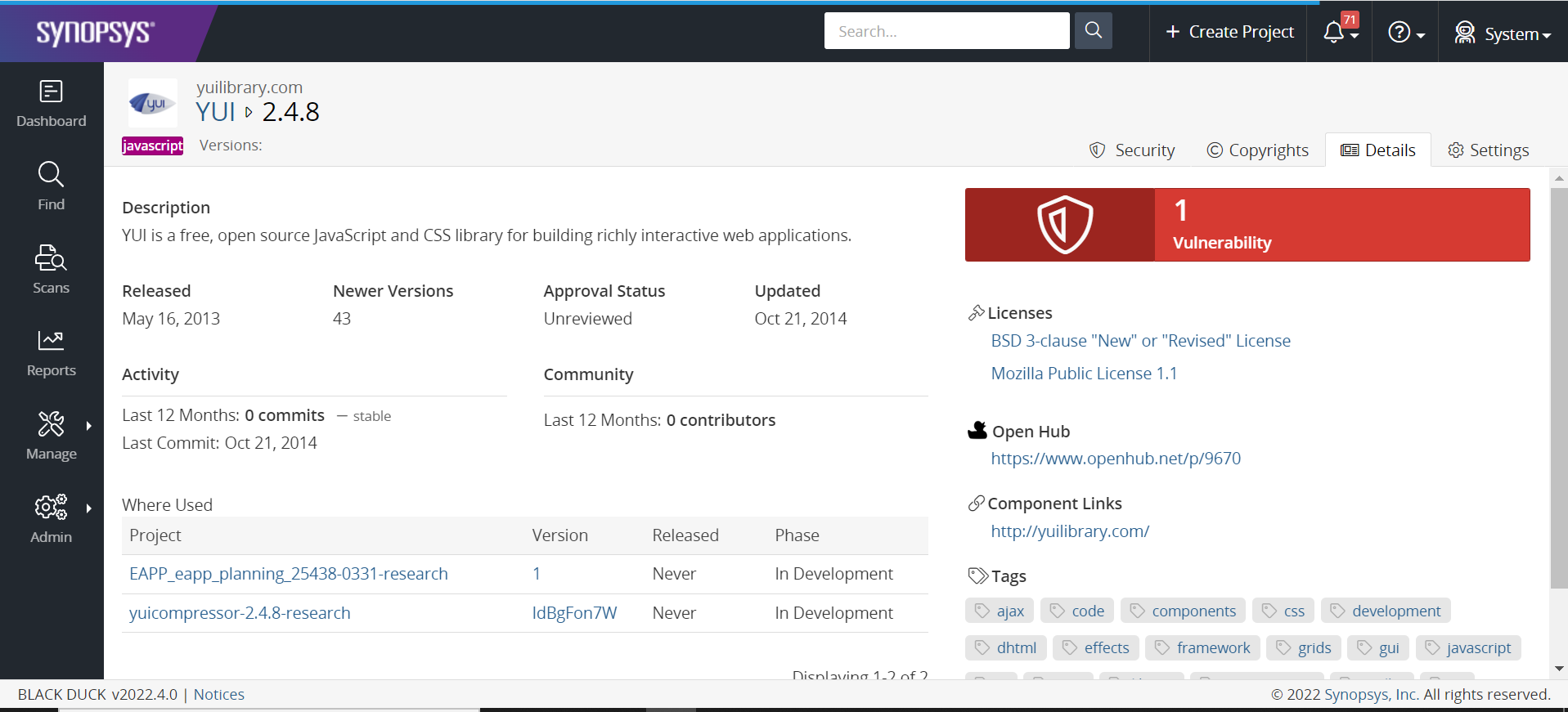Open the Settings tab
1568x712 pixels.
(1489, 150)
